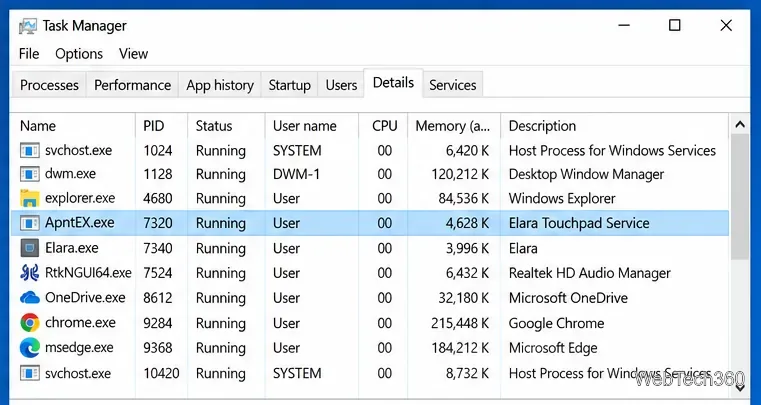Sort by the Description column header
761x405 pixels.
[614, 126]
